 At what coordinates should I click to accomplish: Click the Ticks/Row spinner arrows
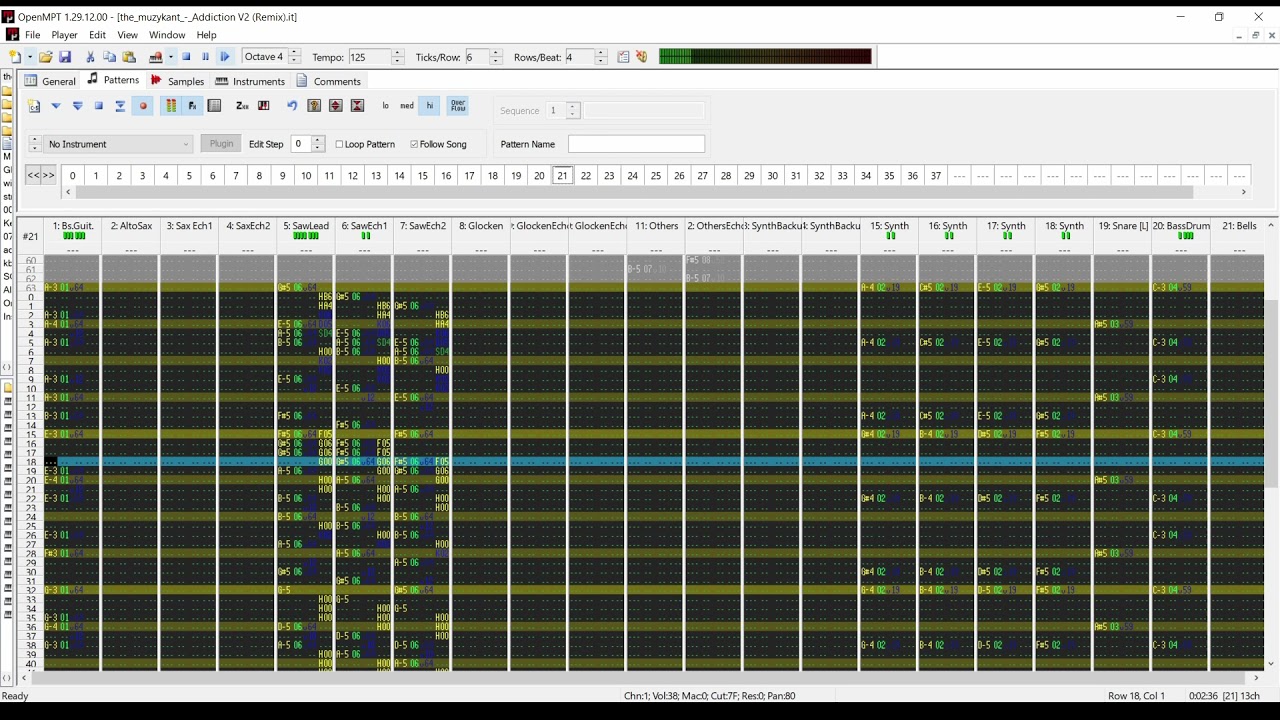(x=496, y=57)
